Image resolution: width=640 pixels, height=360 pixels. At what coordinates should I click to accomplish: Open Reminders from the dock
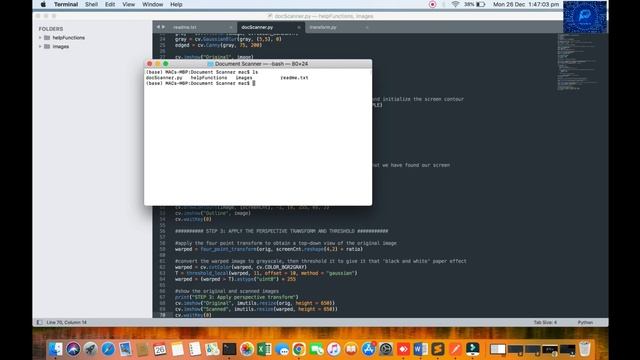pyautogui.click(x=195, y=349)
